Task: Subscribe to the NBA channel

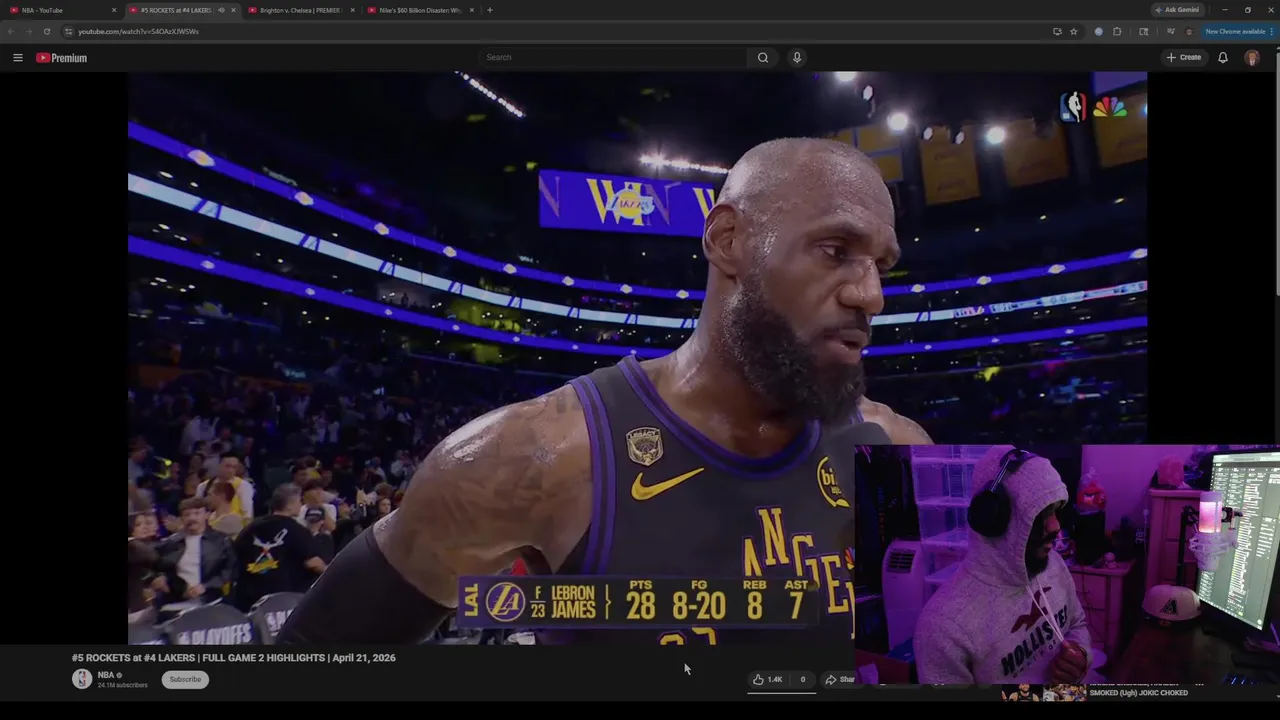Action: [x=185, y=679]
